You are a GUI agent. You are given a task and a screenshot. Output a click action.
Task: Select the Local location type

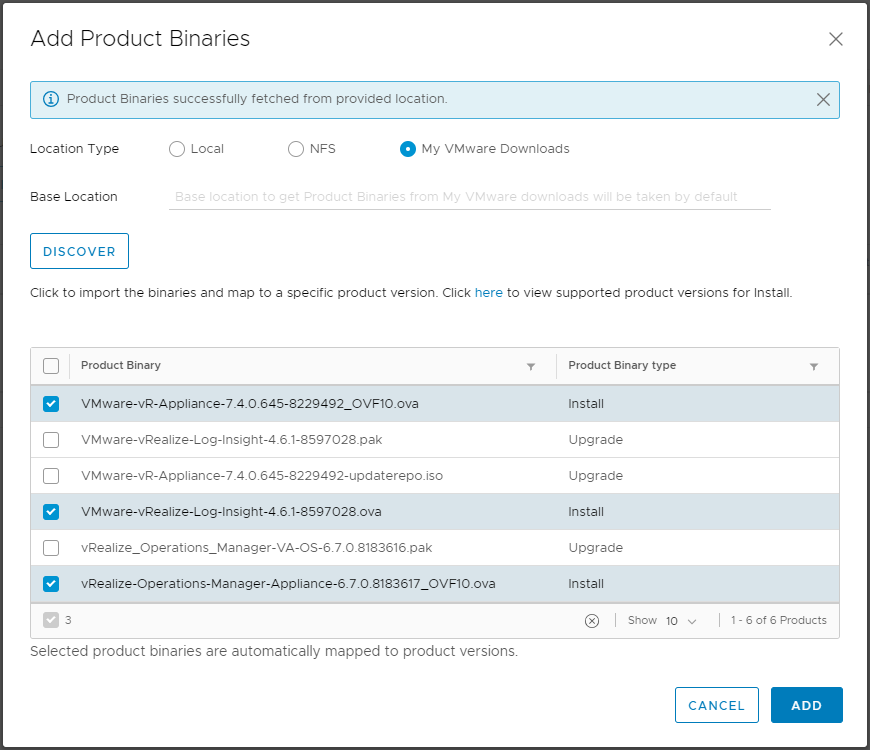coord(177,149)
